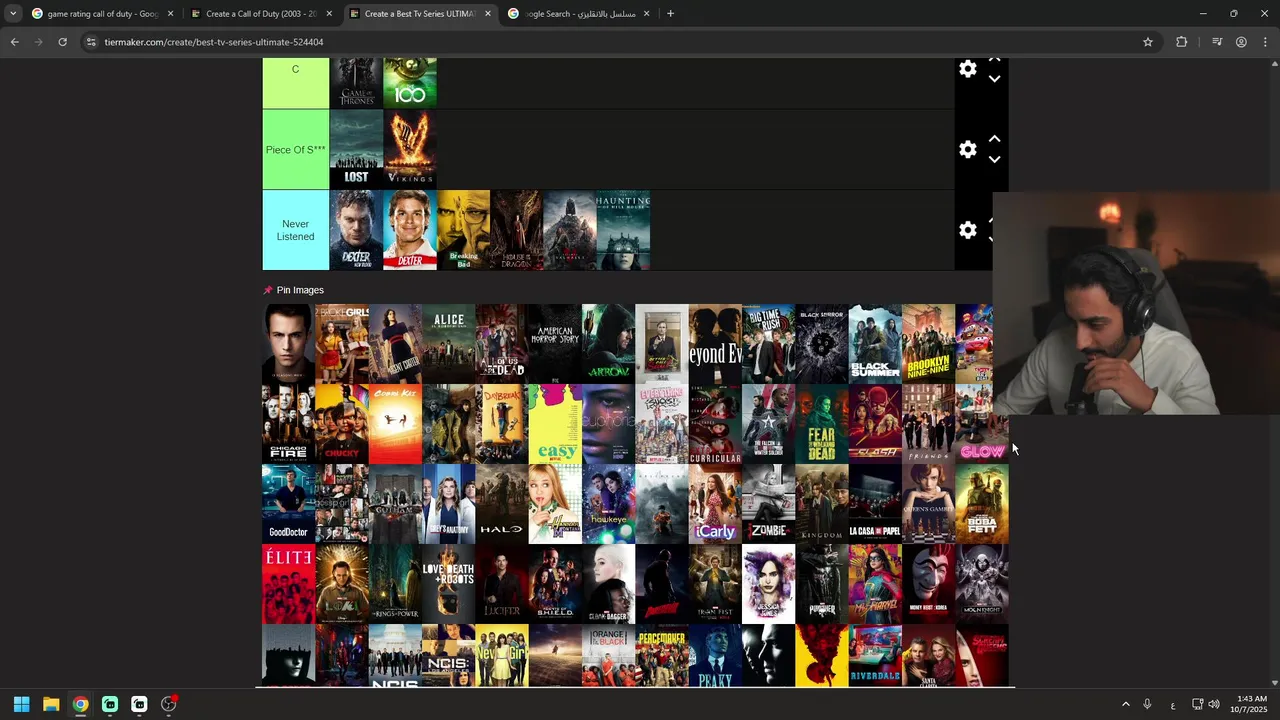The image size is (1280, 720).
Task: Open Windows Start menu
Action: [21, 704]
